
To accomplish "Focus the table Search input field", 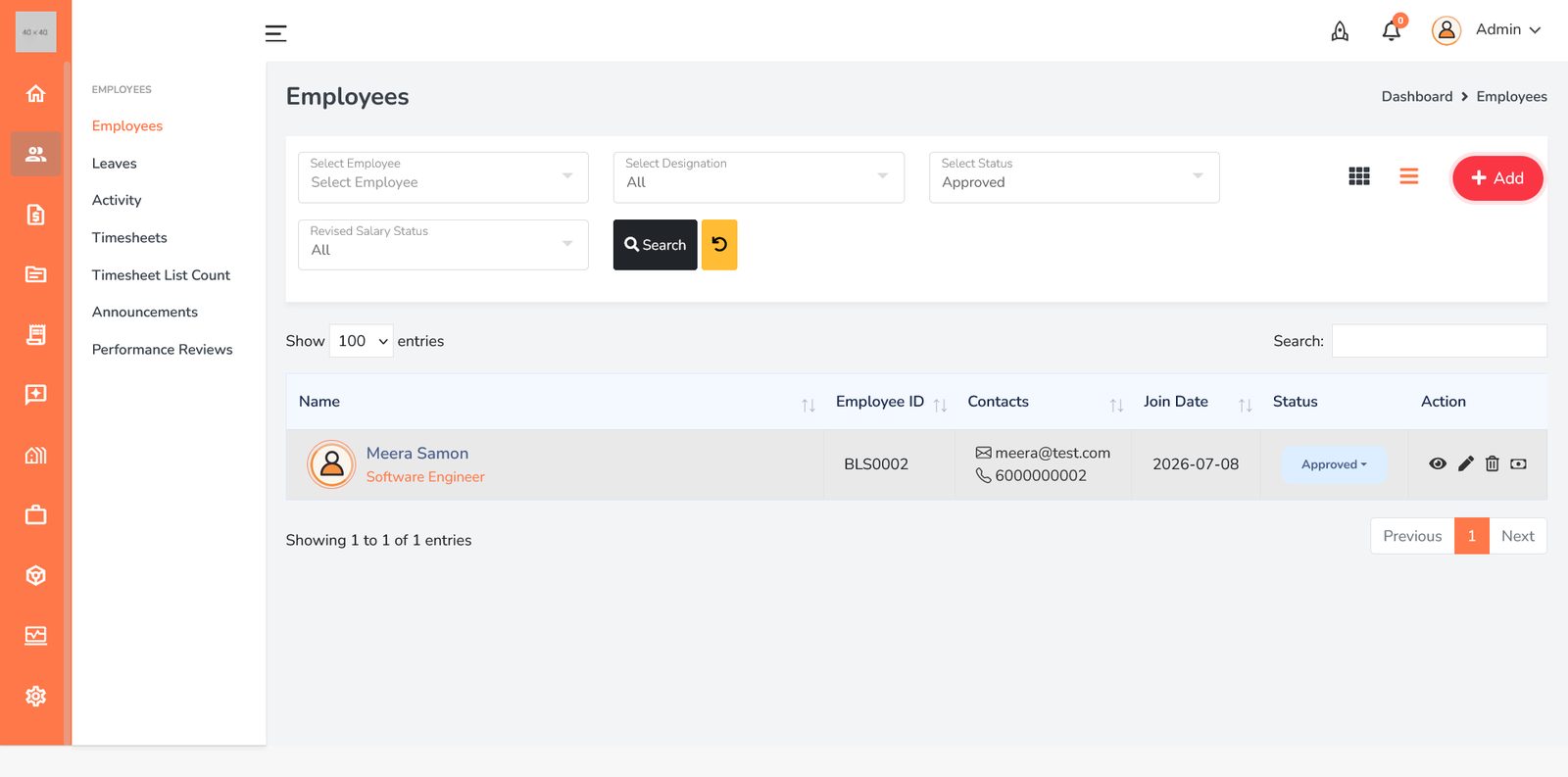I will tap(1439, 341).
